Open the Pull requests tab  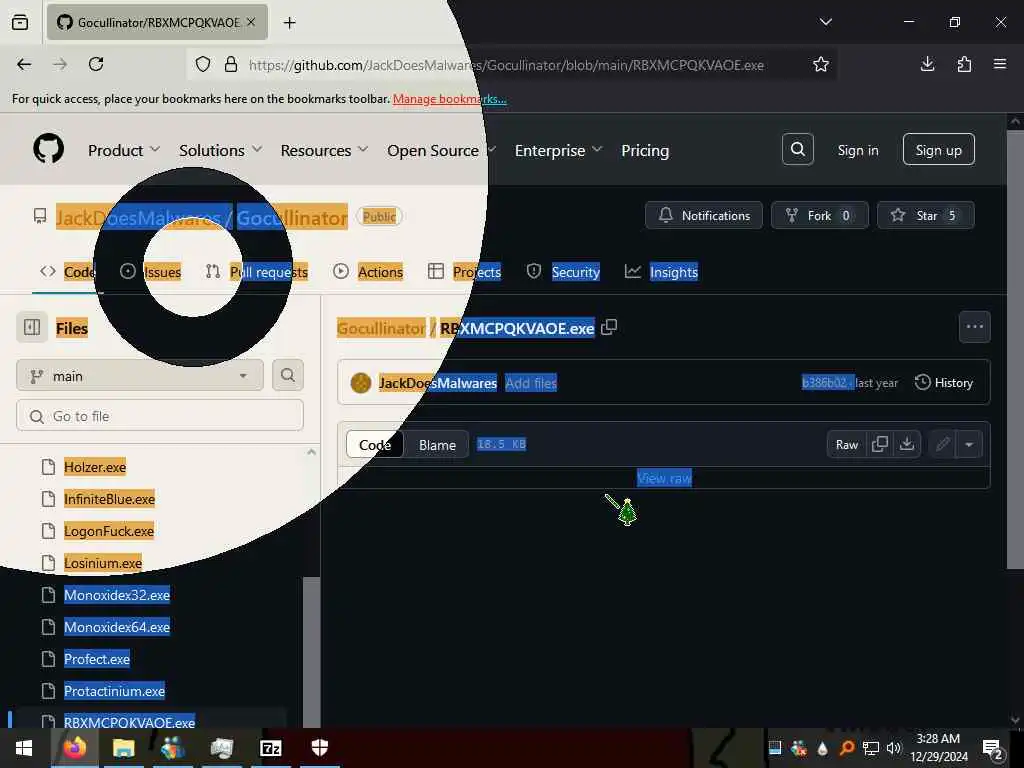point(256,272)
